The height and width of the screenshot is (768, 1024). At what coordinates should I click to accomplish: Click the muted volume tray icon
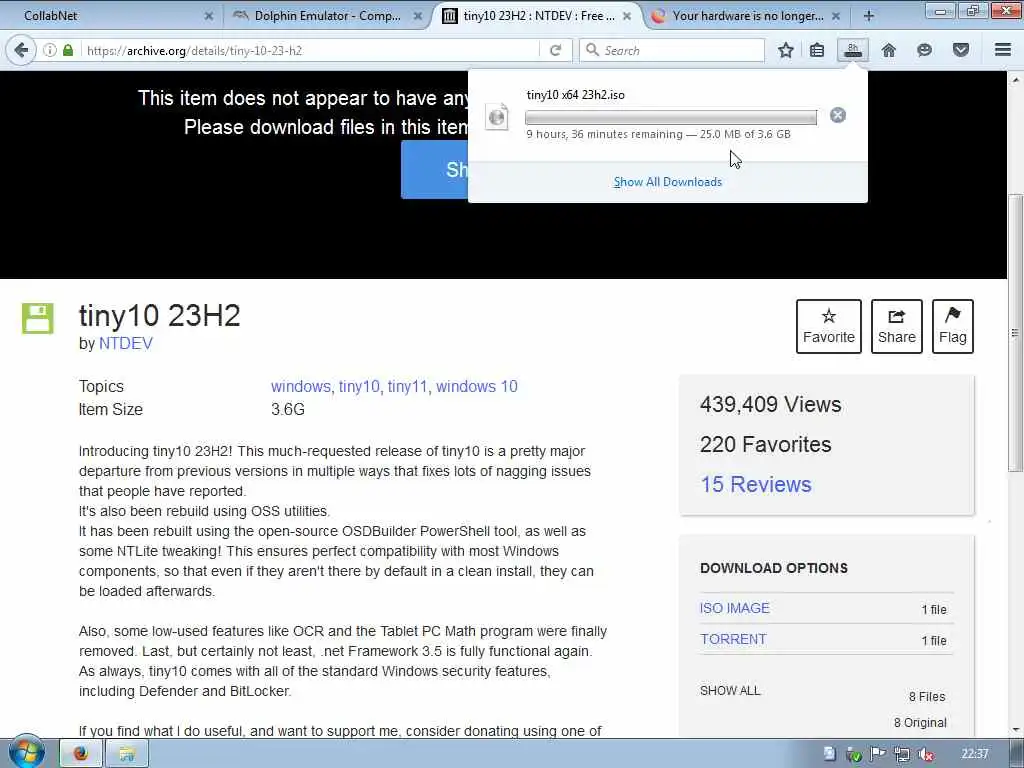click(x=925, y=754)
